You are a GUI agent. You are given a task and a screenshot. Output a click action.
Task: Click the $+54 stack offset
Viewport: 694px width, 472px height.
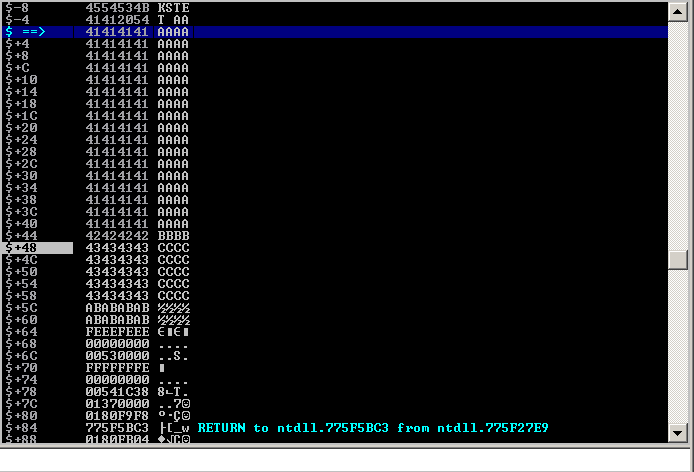[22, 283]
